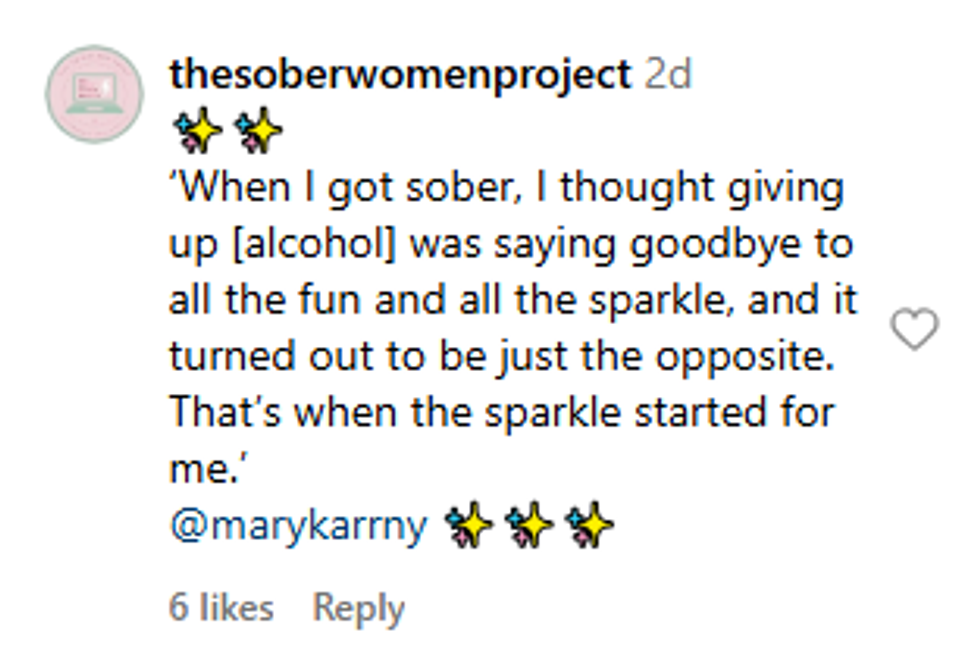The height and width of the screenshot is (667, 980).
Task: Click the last sparkle emoji after @marykarrny
Action: coord(588,525)
